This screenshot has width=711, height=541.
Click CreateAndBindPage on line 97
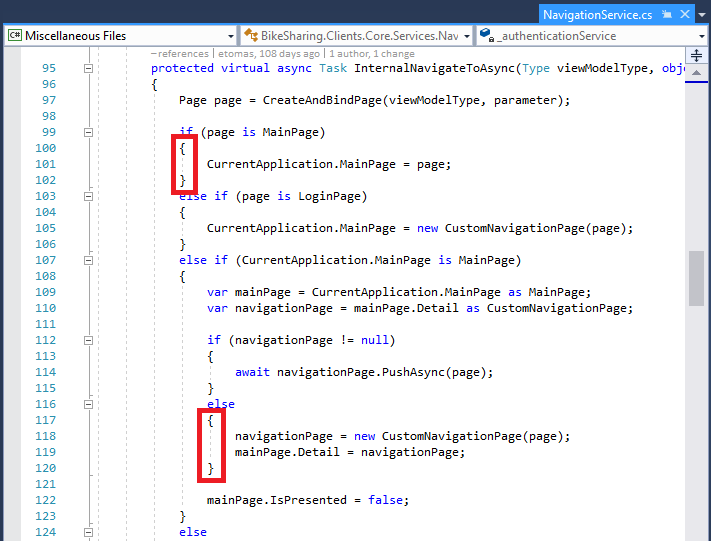(x=322, y=100)
